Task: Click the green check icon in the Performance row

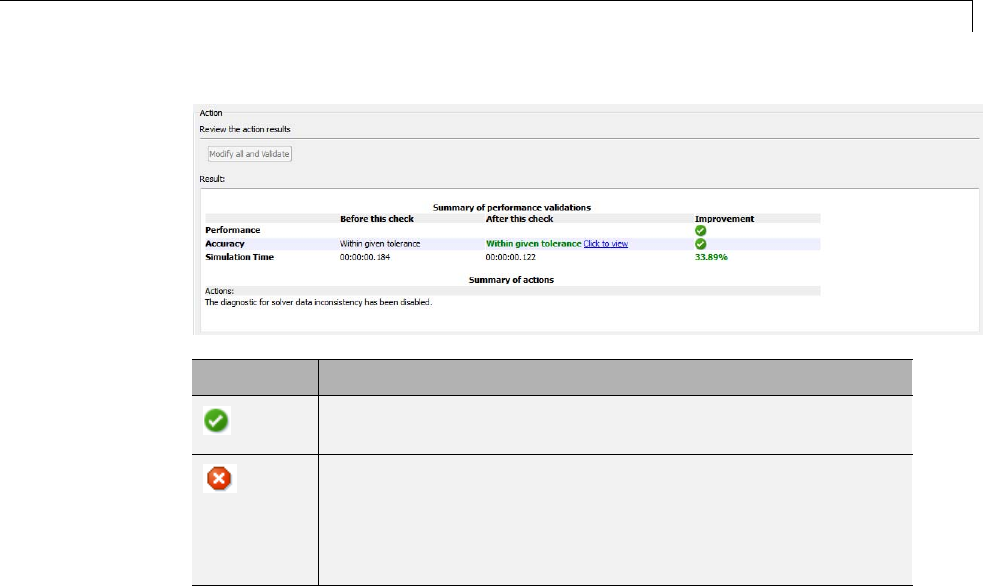Action: click(701, 231)
